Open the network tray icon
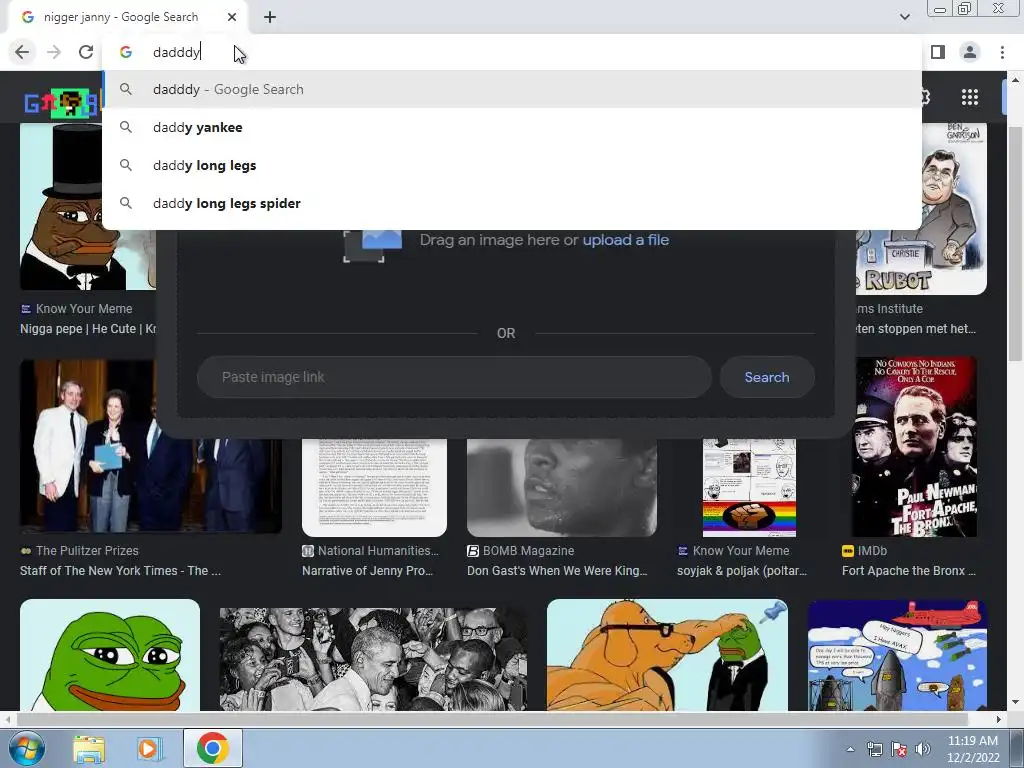The width and height of the screenshot is (1024, 768). coord(874,749)
